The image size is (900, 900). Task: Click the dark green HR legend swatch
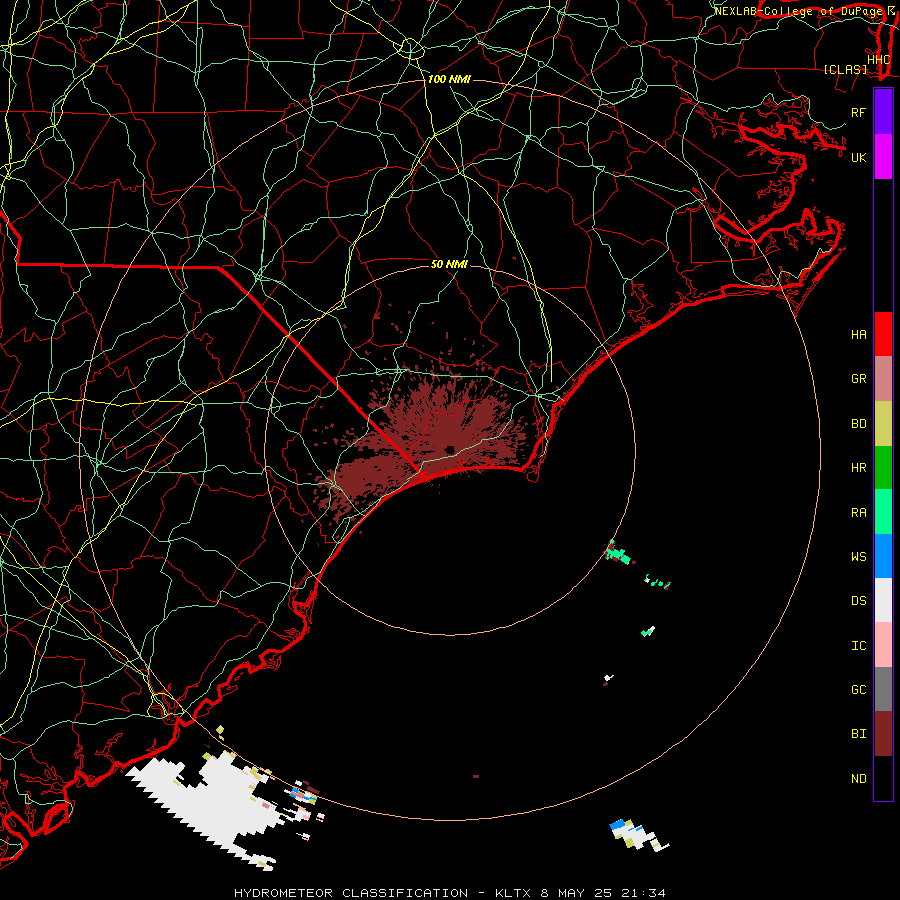[x=883, y=468]
